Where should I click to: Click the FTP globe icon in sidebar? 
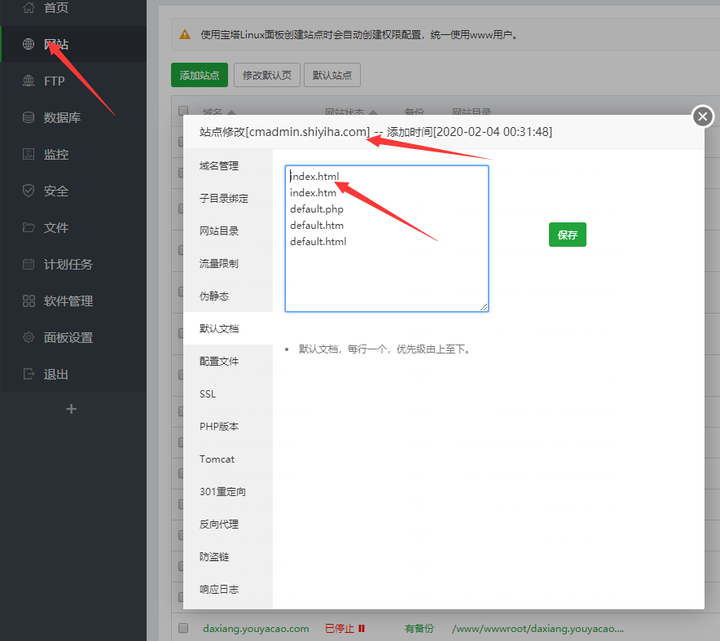click(28, 81)
